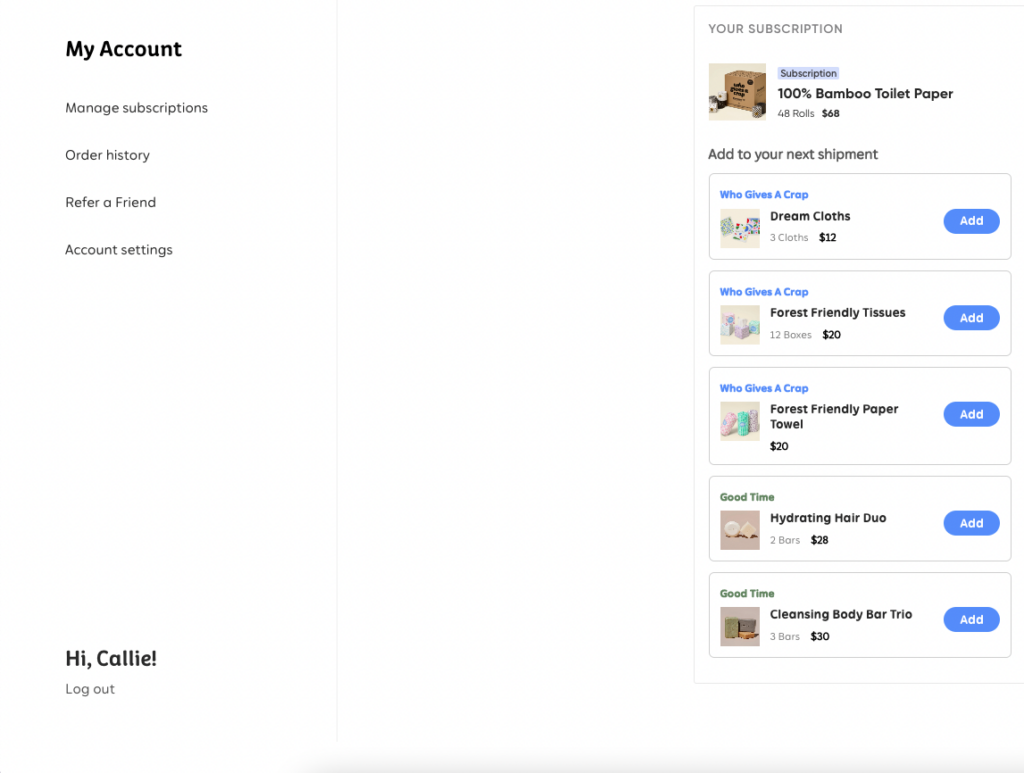Click Good Time above Cleansing Body Bar Trio

coord(747,593)
